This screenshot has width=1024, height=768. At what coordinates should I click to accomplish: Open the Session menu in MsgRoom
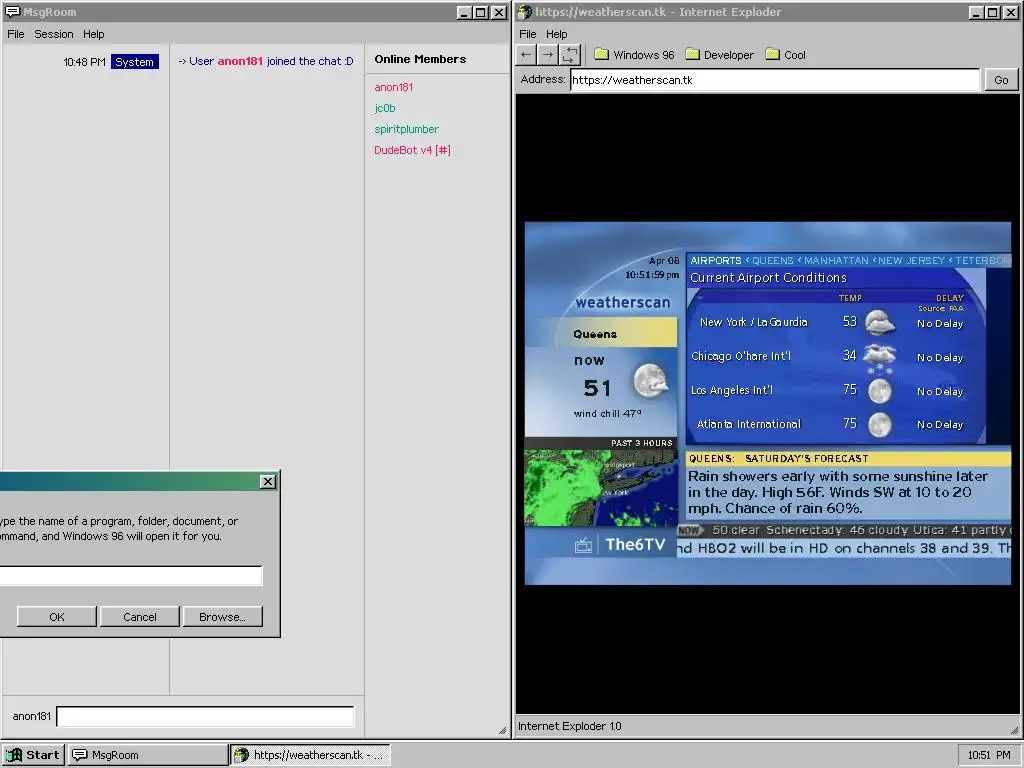54,34
